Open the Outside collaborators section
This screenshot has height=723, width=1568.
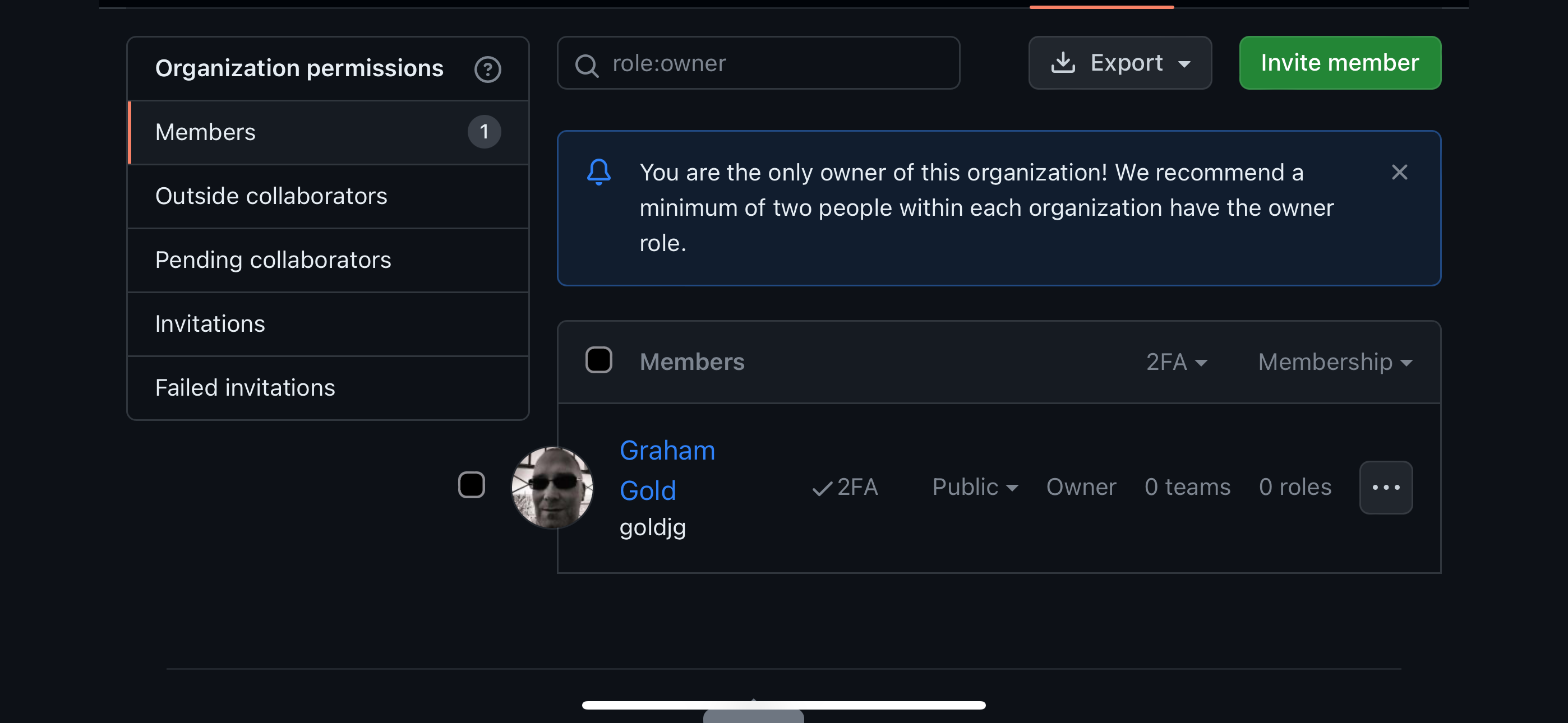pos(328,196)
